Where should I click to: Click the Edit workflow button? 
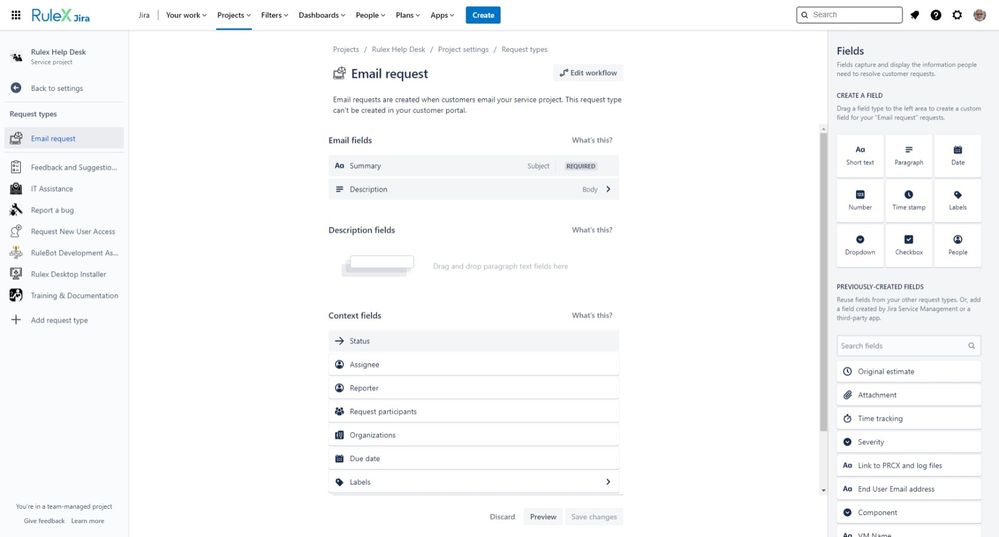(x=588, y=73)
